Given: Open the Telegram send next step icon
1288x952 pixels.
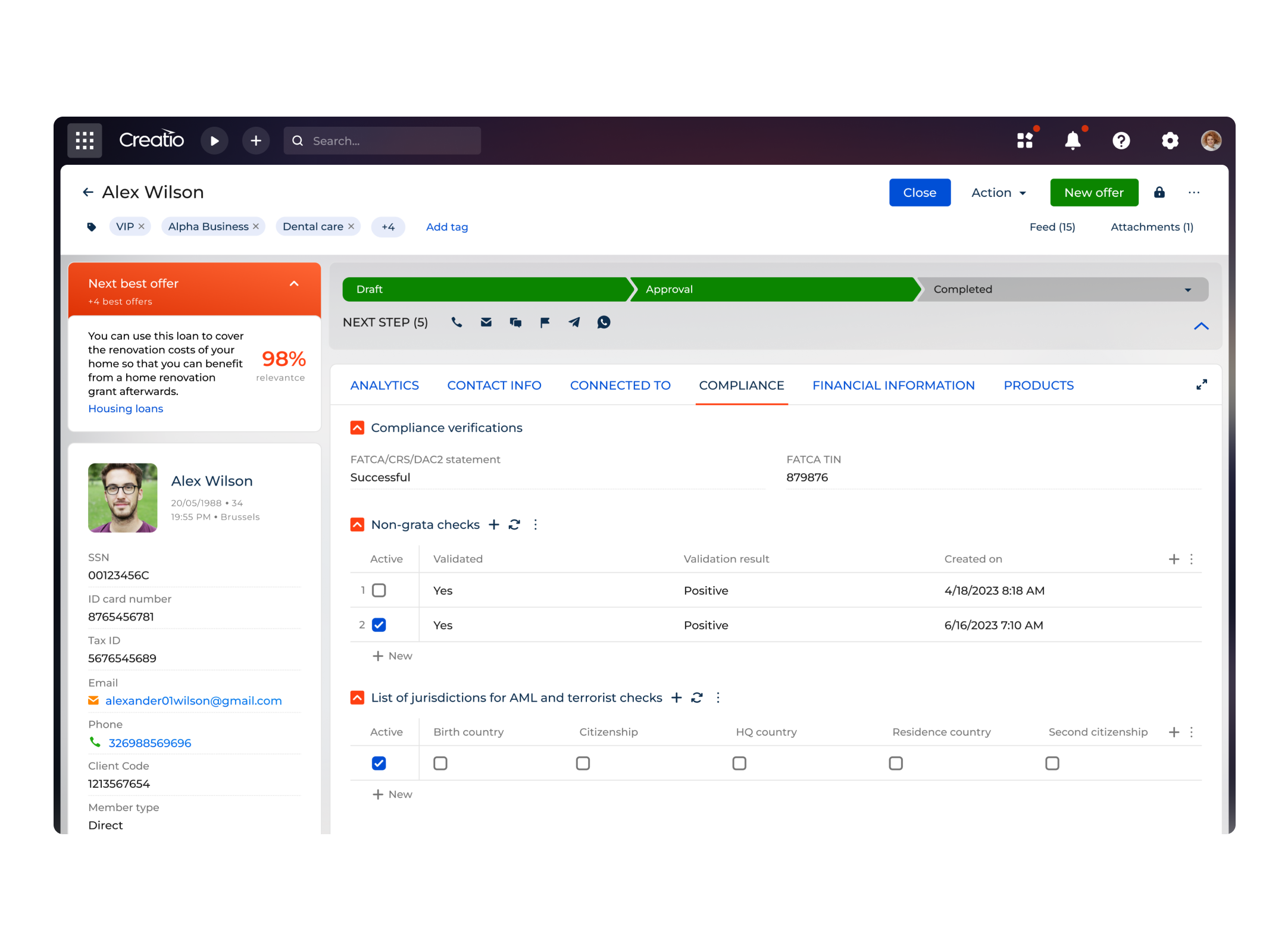Looking at the screenshot, I should 574,322.
